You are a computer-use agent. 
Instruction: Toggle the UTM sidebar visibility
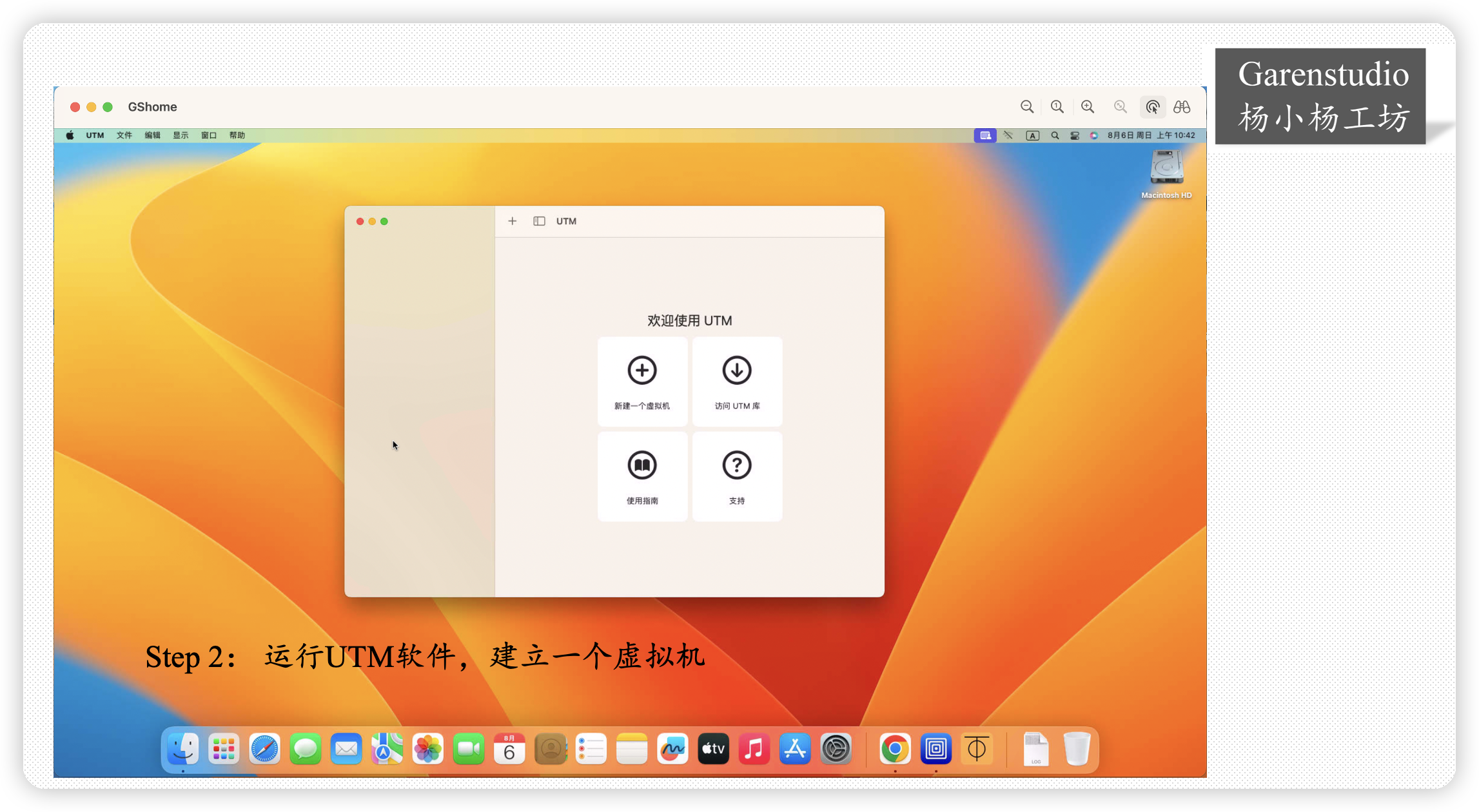tap(539, 221)
